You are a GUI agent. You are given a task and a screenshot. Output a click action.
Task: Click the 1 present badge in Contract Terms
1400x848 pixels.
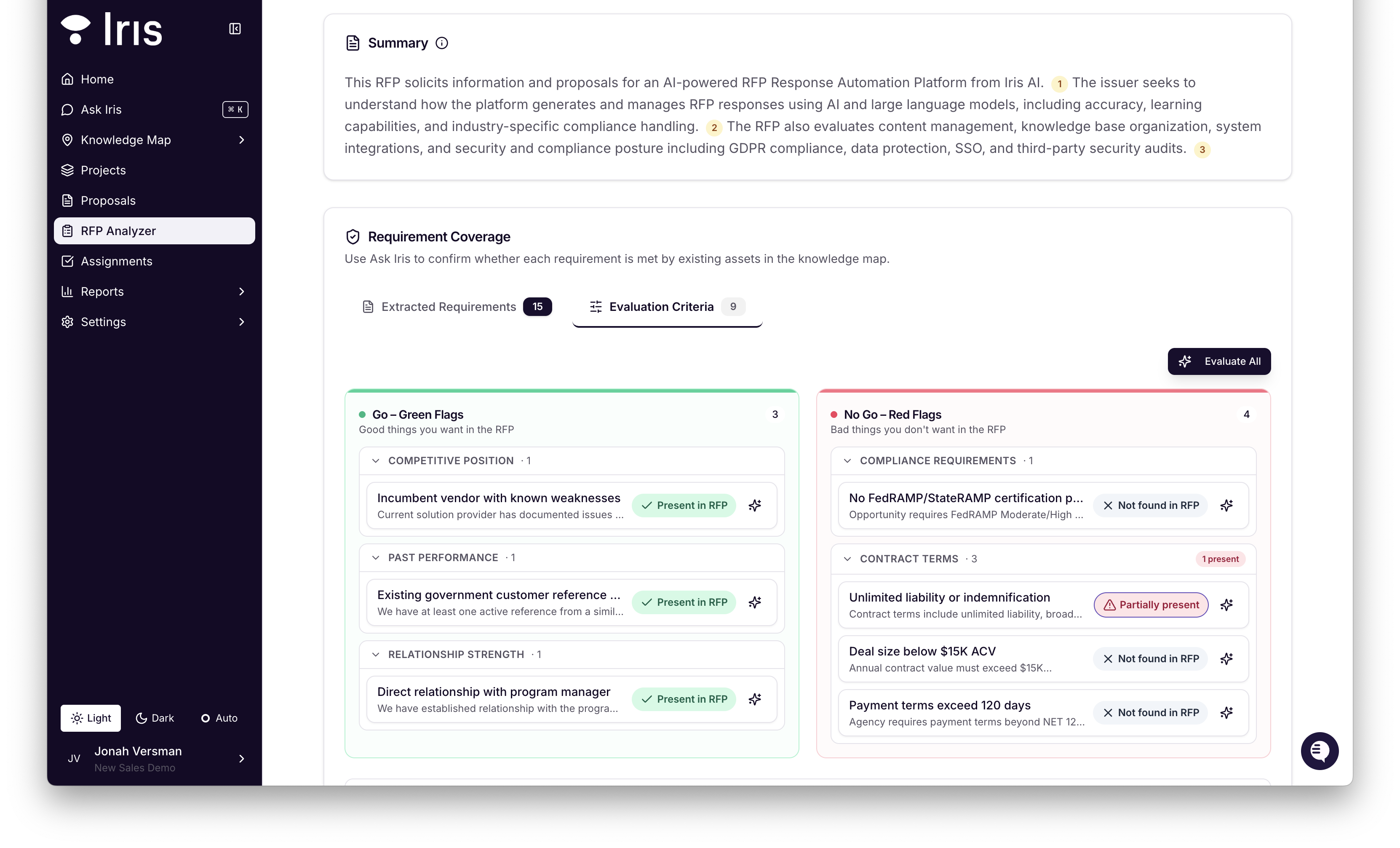[1221, 559]
